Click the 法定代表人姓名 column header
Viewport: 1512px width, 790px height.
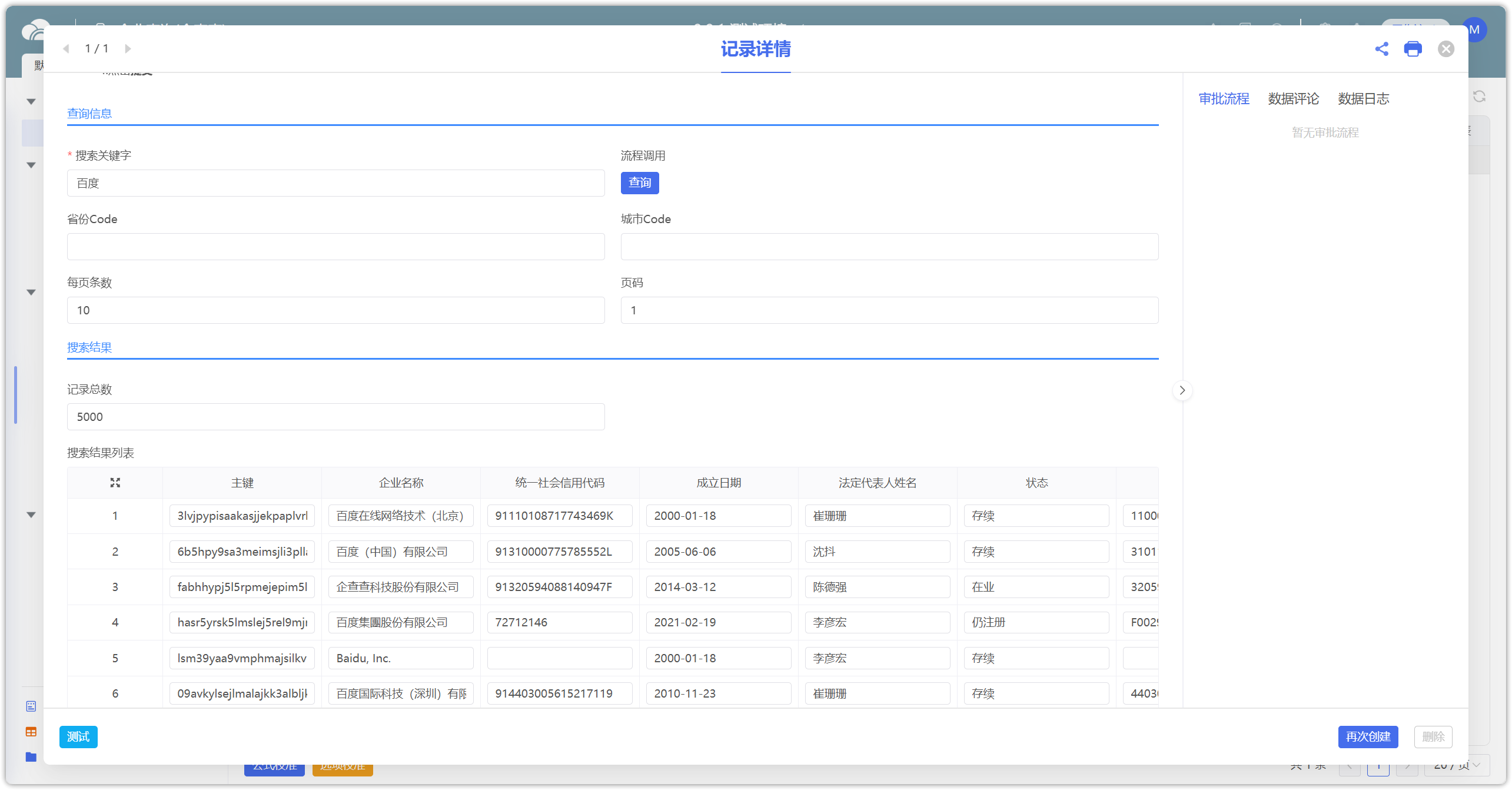[878, 483]
